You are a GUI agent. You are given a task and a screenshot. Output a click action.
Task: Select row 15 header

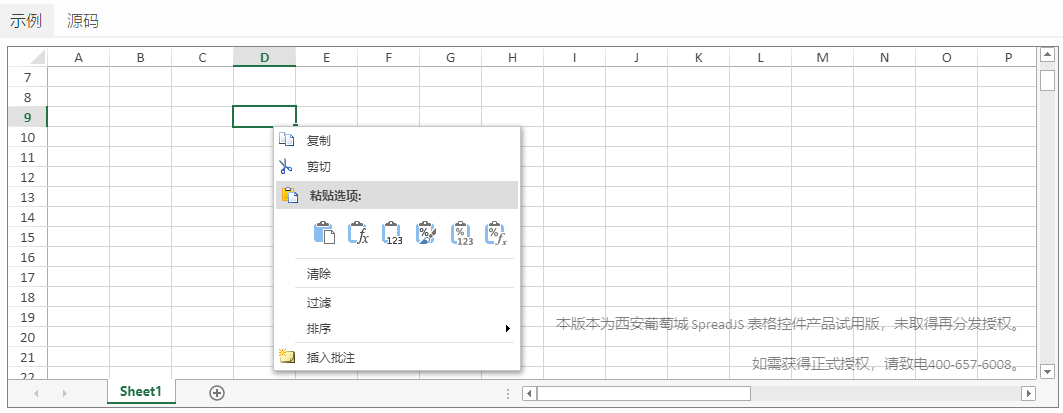tap(28, 237)
